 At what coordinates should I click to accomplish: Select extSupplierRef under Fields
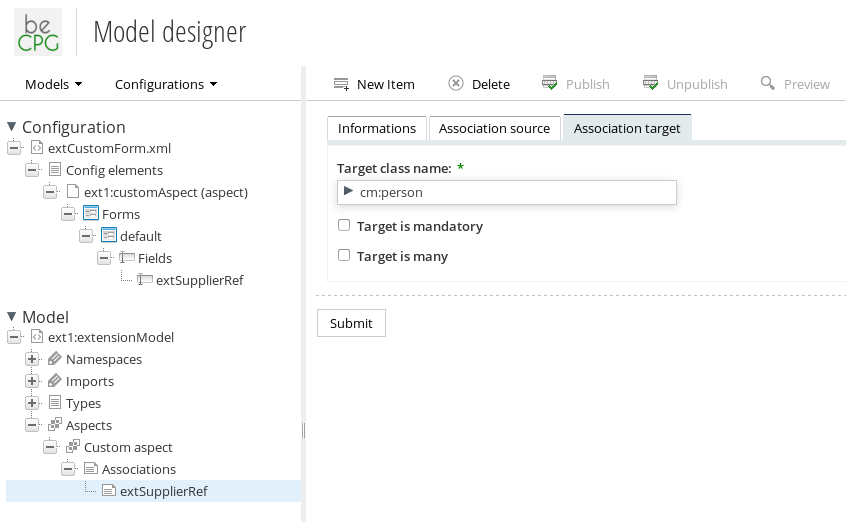point(199,280)
